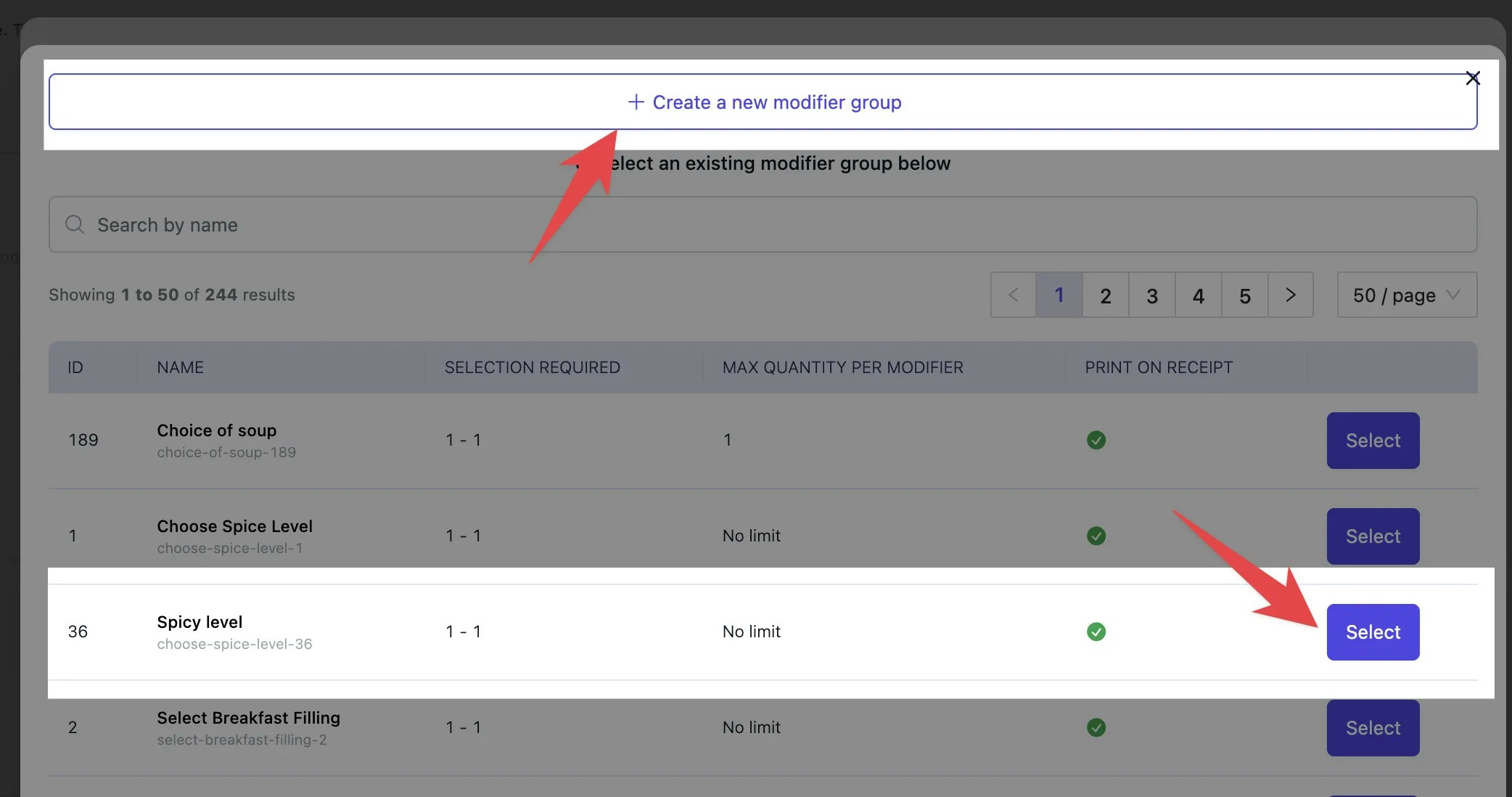Screen dimensions: 1512x797
Task: Expand the results-per-page chevron
Action: click(1452, 295)
